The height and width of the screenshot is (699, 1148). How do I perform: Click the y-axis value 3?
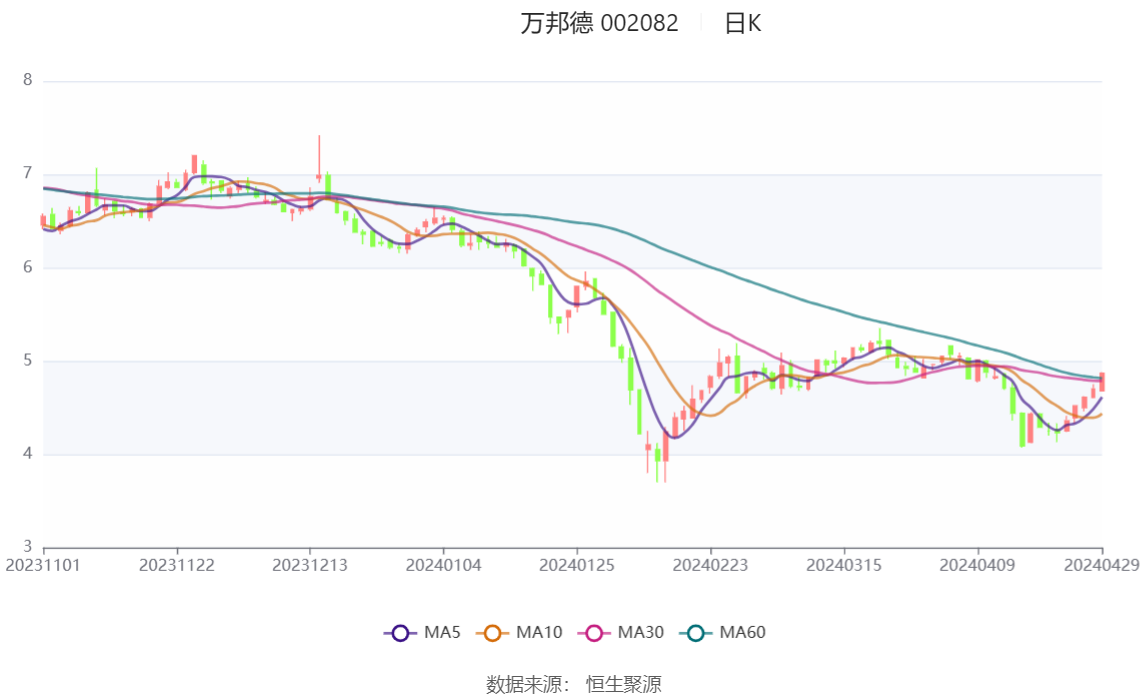point(28,547)
